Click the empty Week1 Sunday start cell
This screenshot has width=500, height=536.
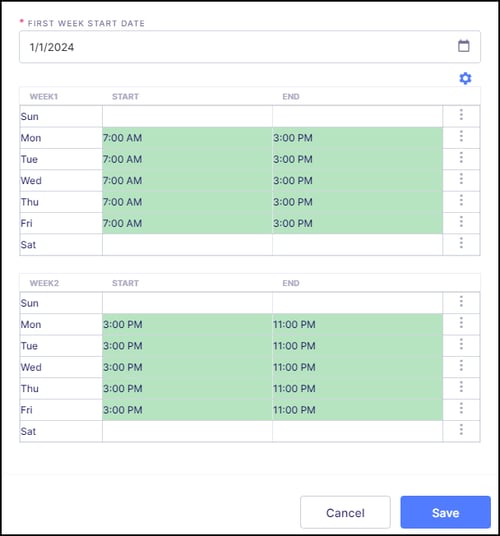(x=187, y=117)
